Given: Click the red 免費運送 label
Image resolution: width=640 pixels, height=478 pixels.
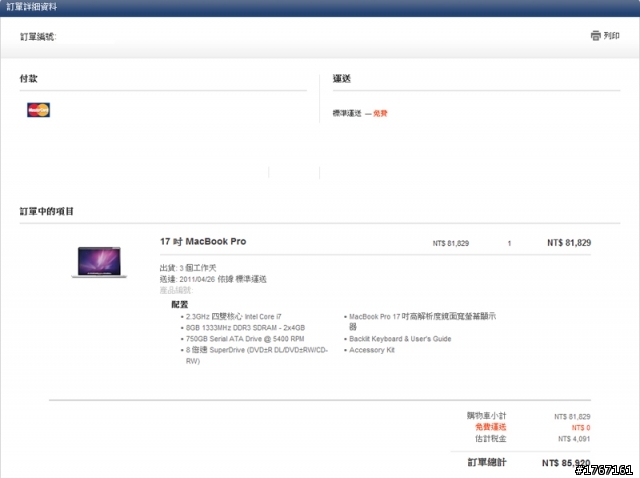Looking at the screenshot, I should pos(491,427).
